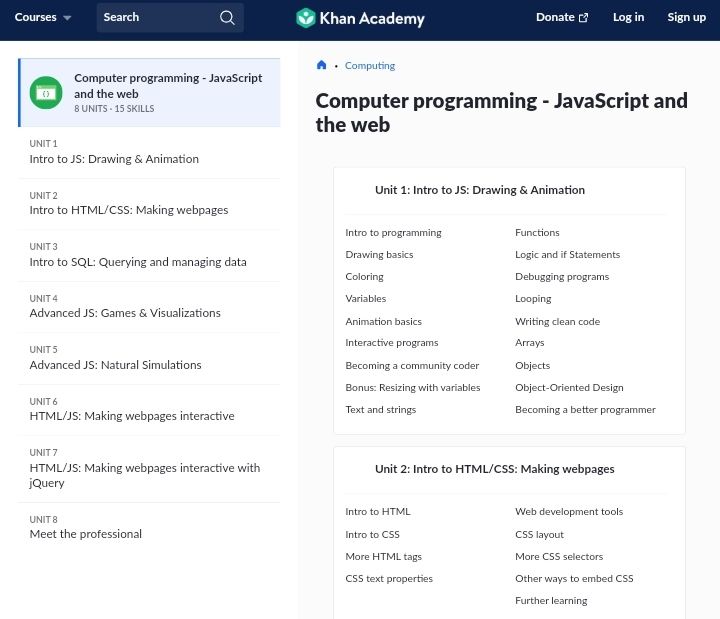Click the home breadcrumb icon

321,66
